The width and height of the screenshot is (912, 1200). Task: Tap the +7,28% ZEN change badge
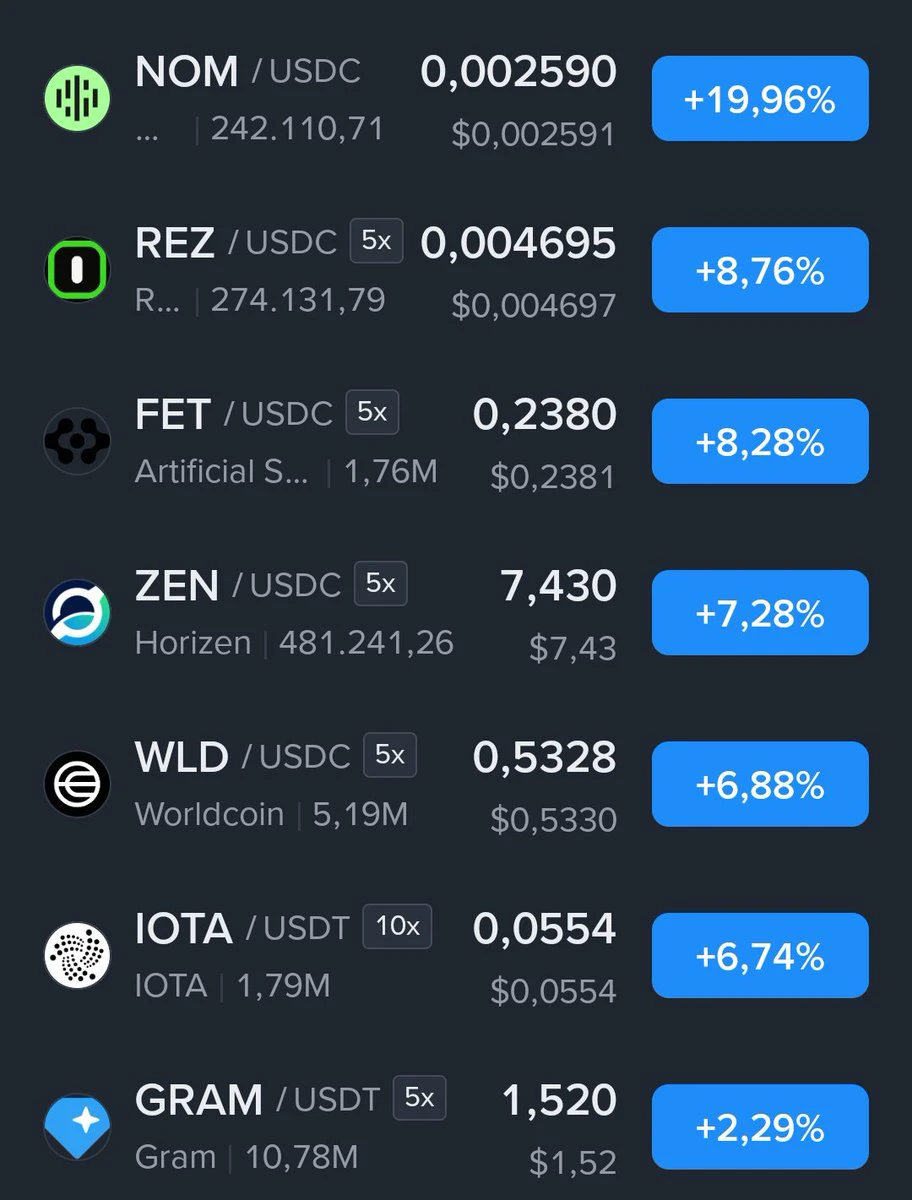point(760,613)
